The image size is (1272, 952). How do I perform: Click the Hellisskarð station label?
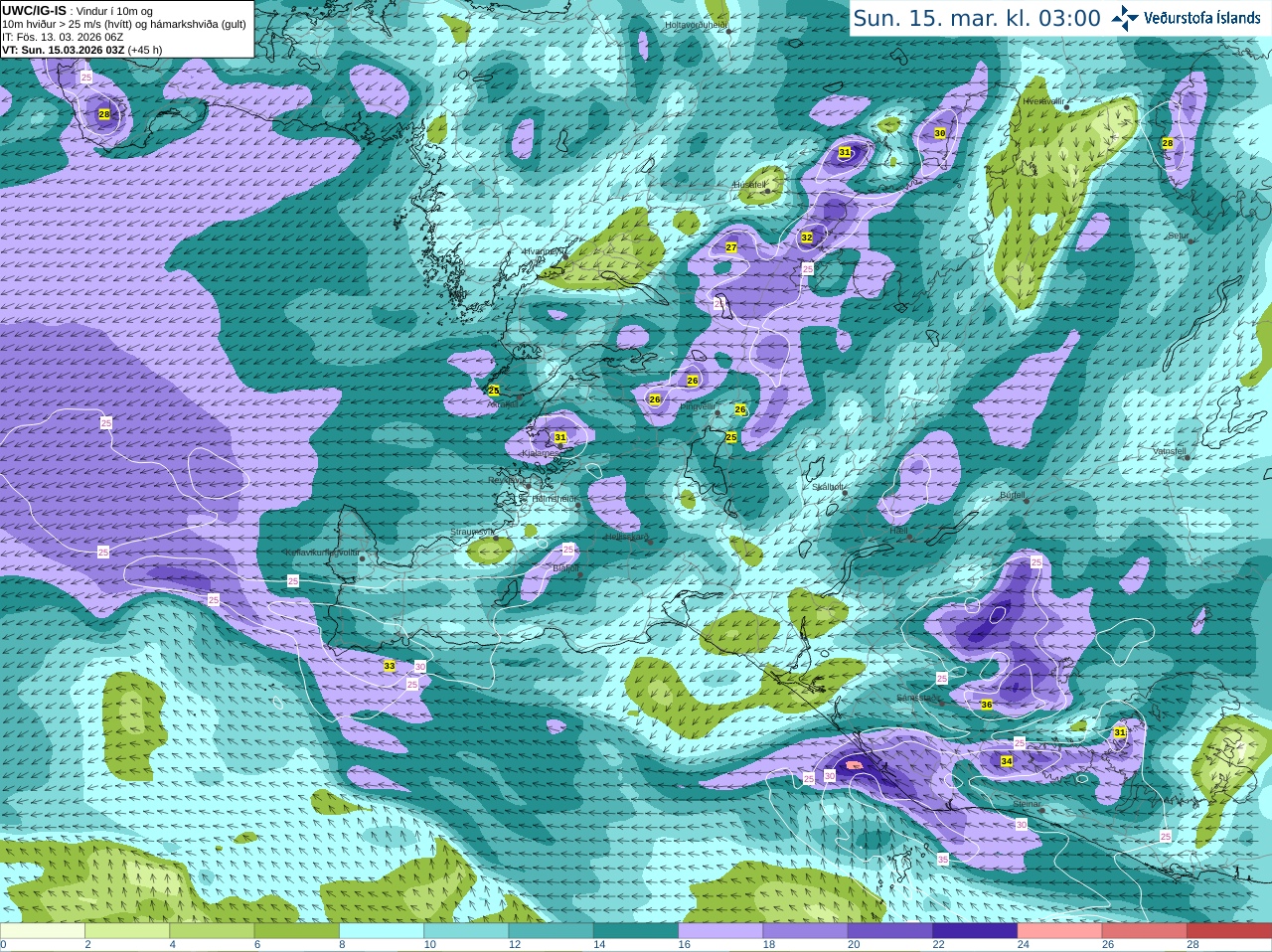(x=627, y=537)
